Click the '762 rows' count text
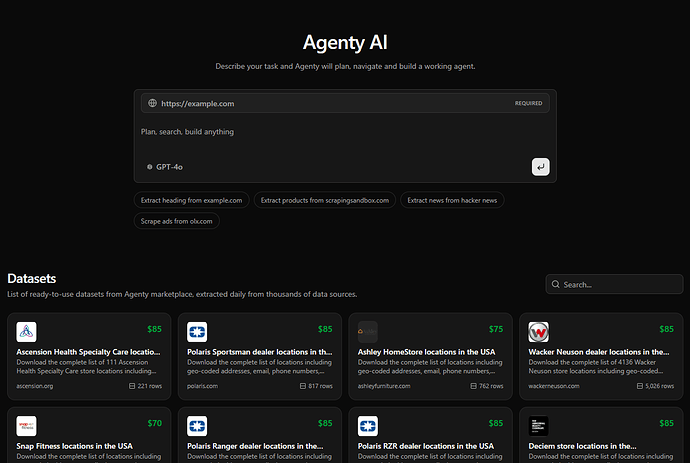The image size is (690, 463). (491, 386)
